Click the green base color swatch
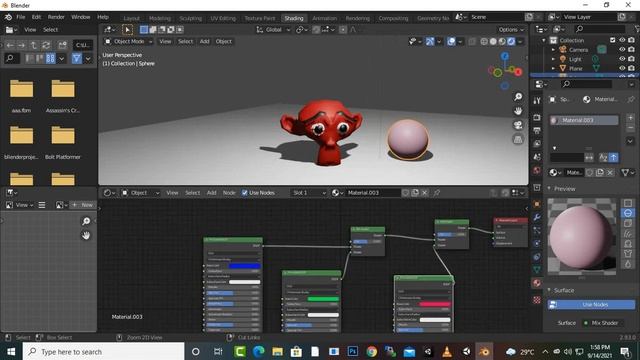Screen dimensions: 640x360 tap(323, 299)
